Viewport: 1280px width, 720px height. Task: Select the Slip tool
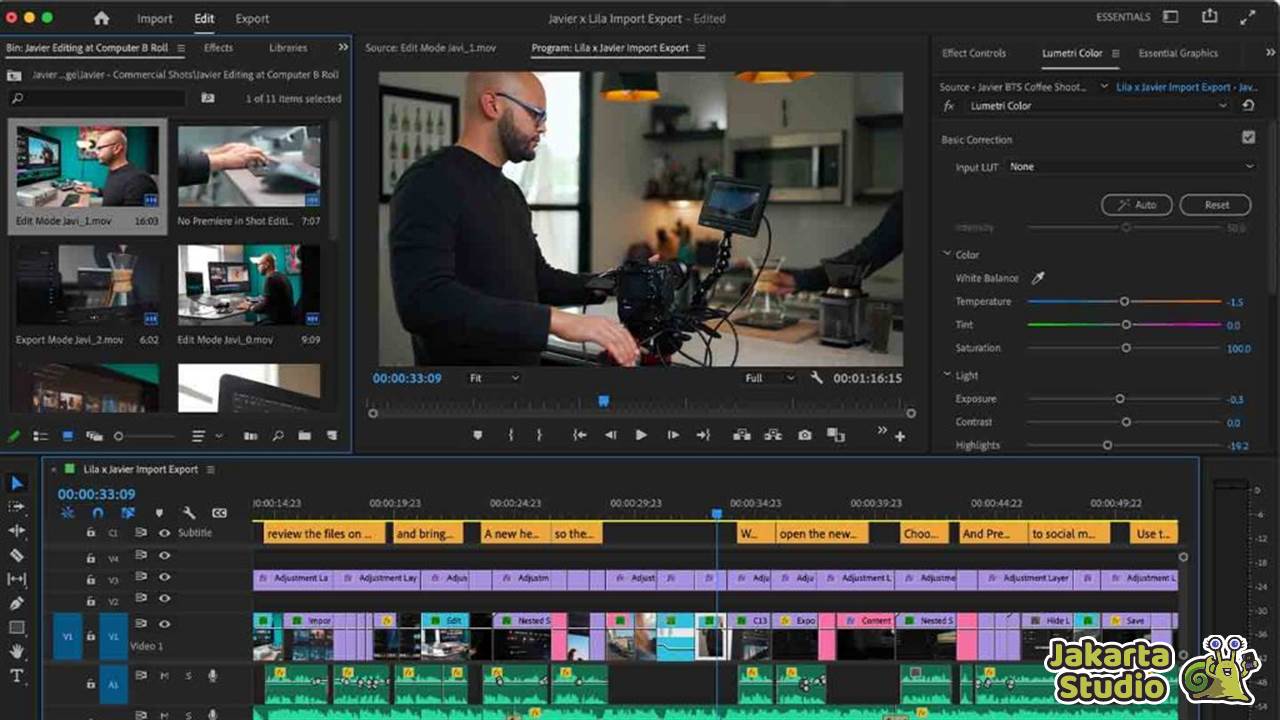[16, 579]
